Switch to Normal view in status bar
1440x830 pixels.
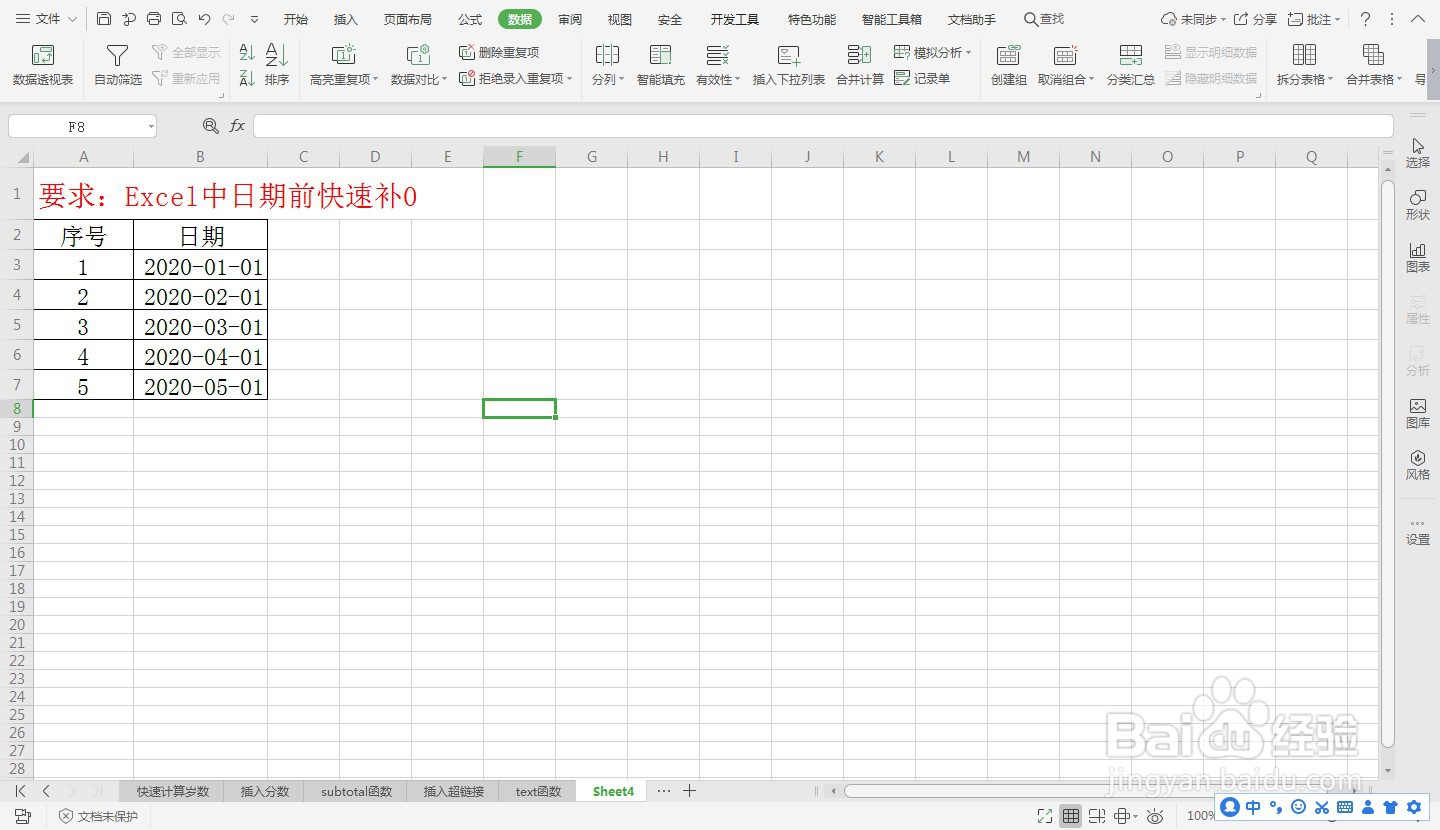point(1071,816)
